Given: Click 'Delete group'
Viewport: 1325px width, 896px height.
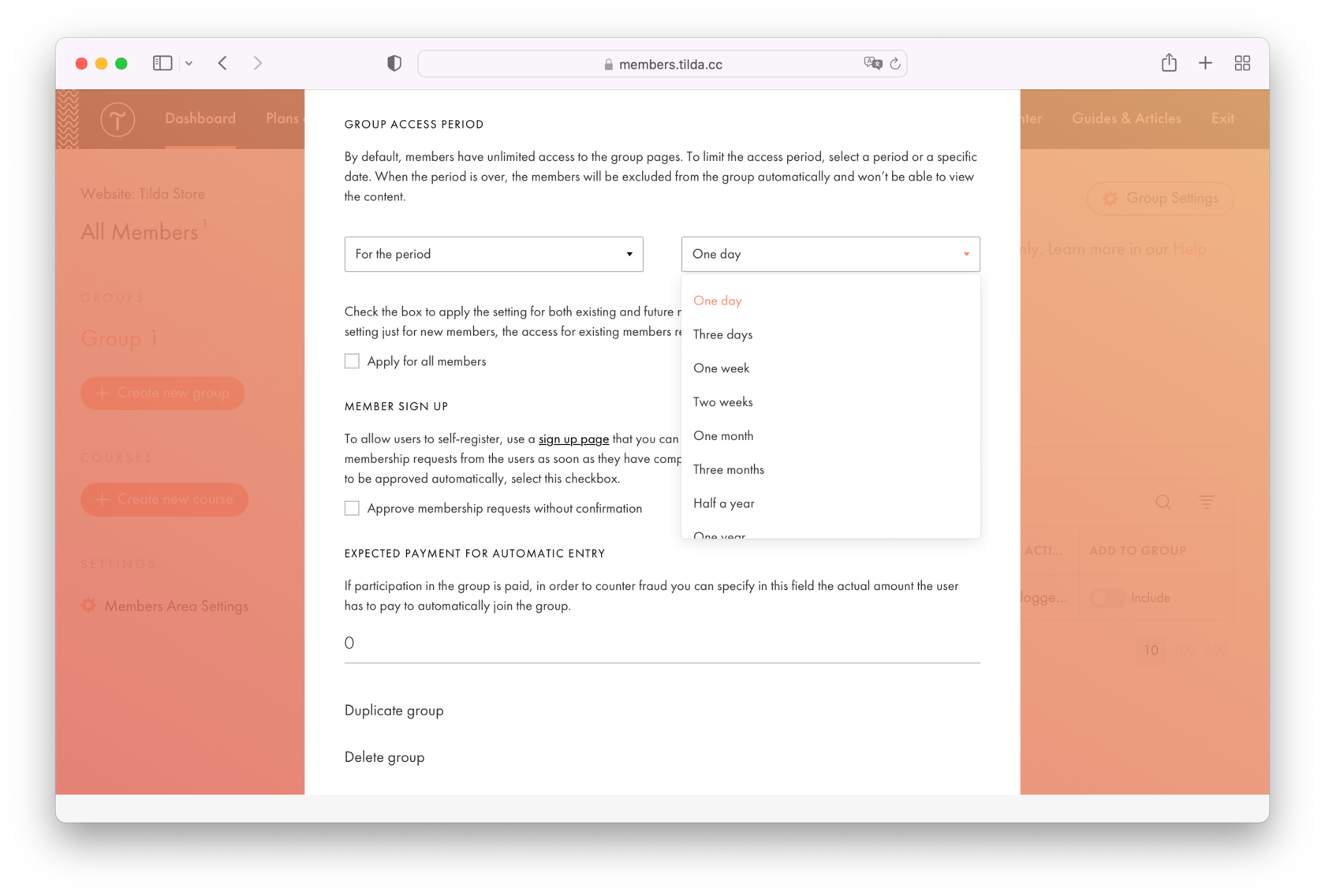Looking at the screenshot, I should point(385,757).
